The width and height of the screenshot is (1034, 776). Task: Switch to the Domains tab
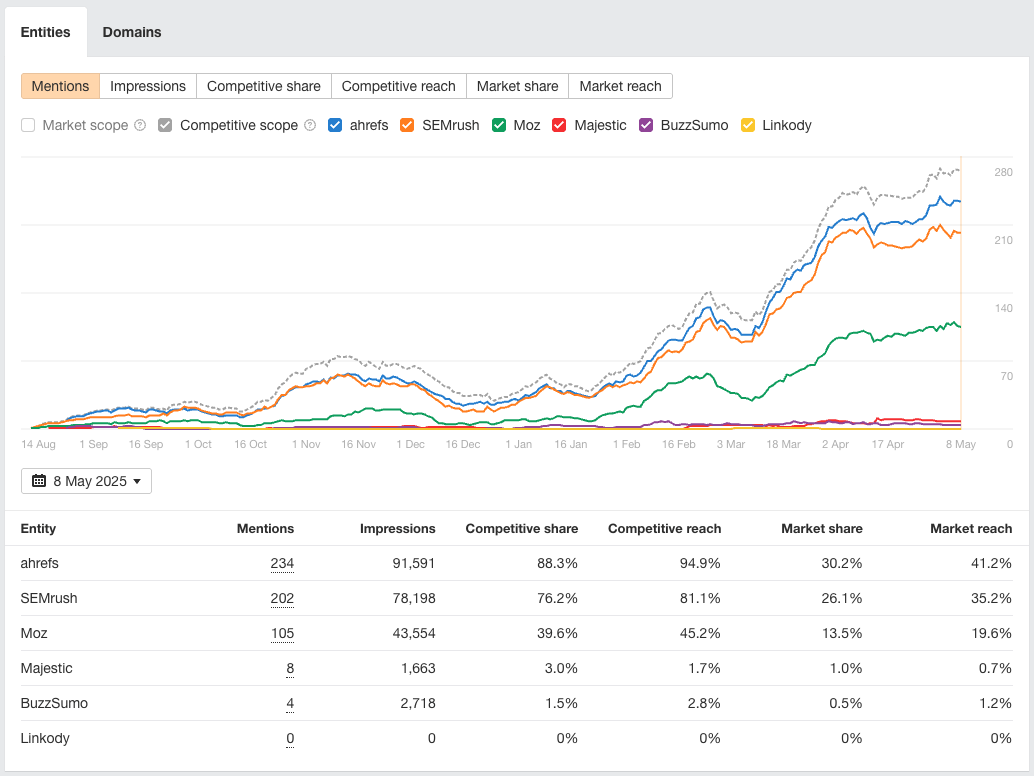pyautogui.click(x=131, y=32)
